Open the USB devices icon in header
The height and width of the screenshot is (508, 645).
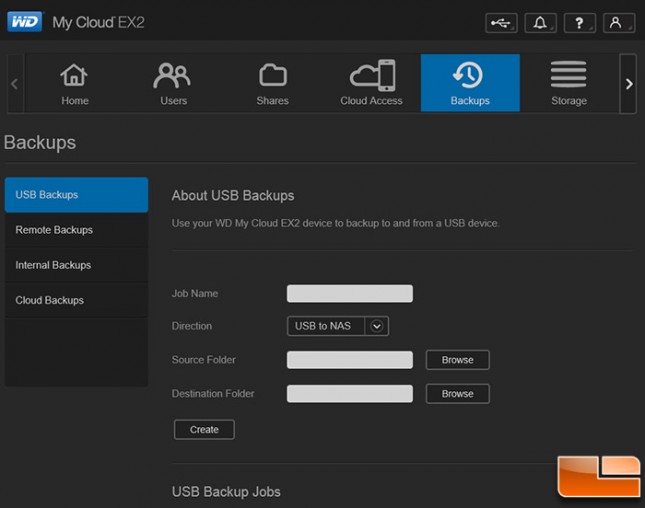(501, 23)
